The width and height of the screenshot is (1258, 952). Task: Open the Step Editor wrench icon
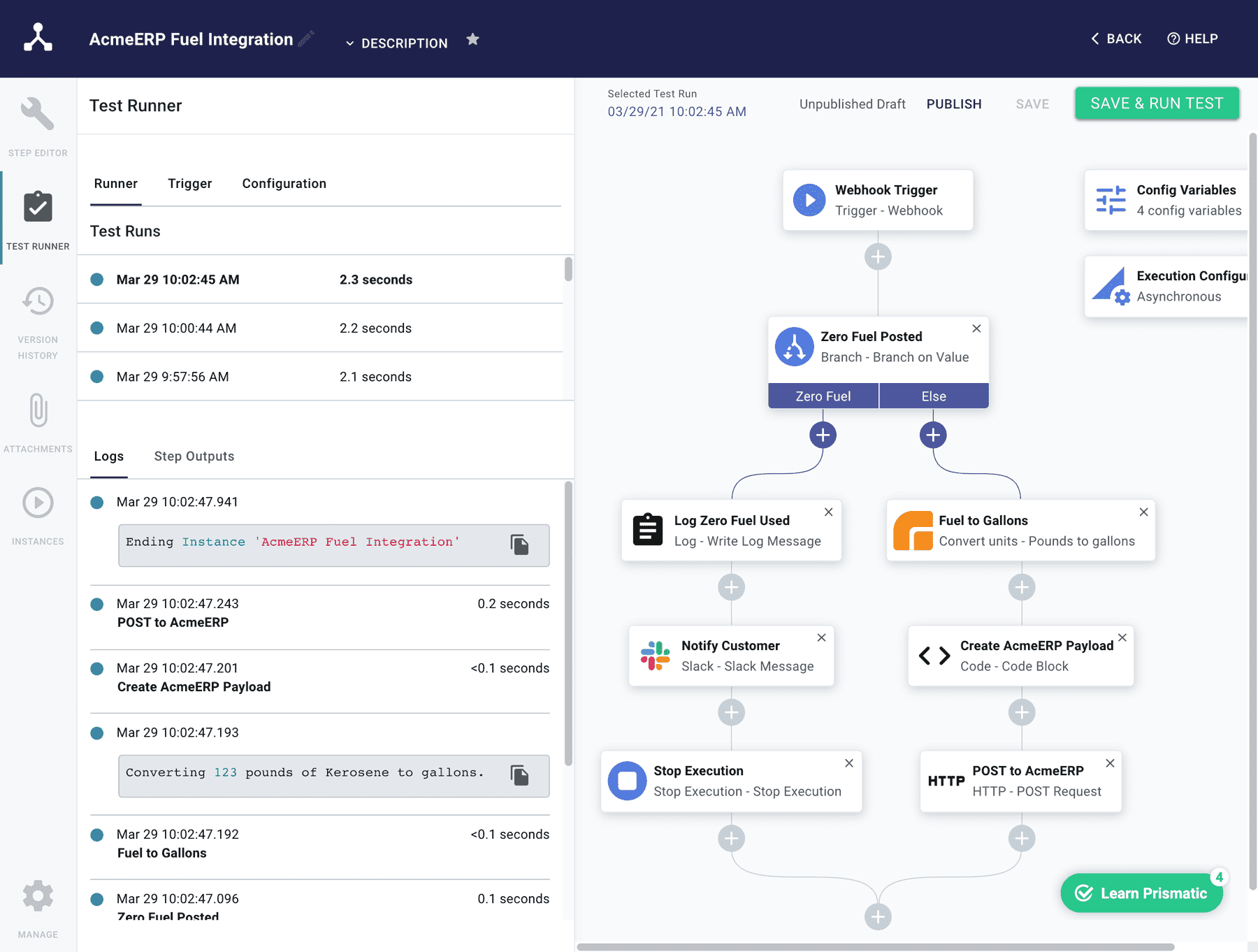pyautogui.click(x=38, y=113)
